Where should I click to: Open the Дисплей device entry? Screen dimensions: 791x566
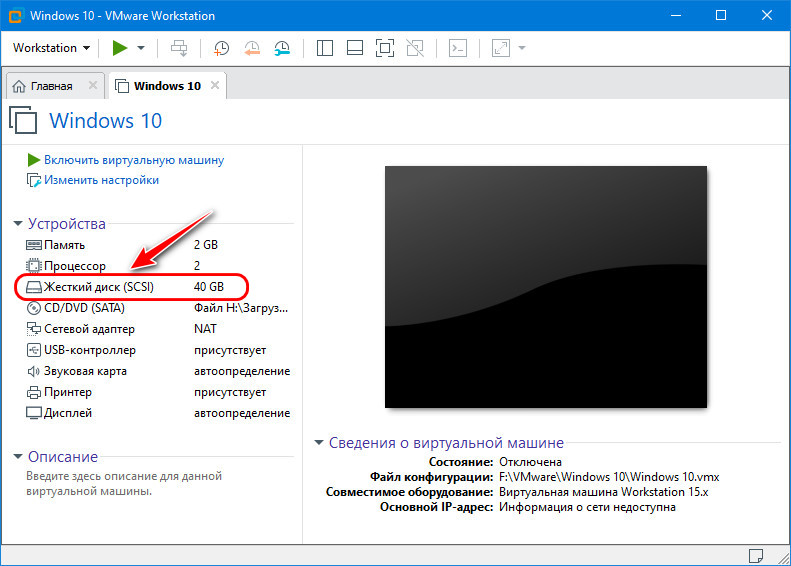68,413
